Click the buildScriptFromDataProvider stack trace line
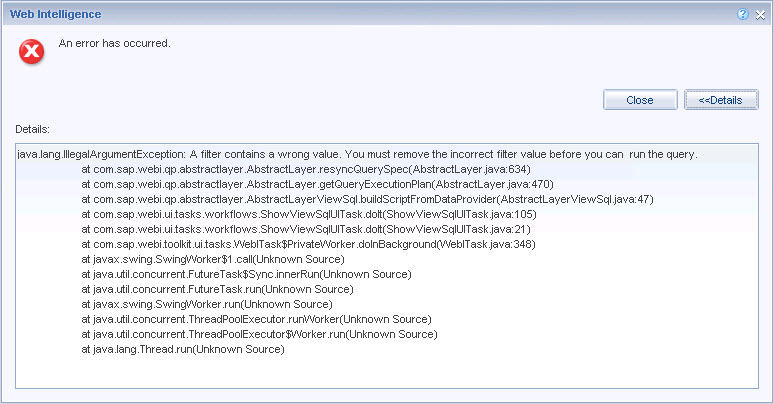The height and width of the screenshot is (404, 774). click(x=367, y=199)
